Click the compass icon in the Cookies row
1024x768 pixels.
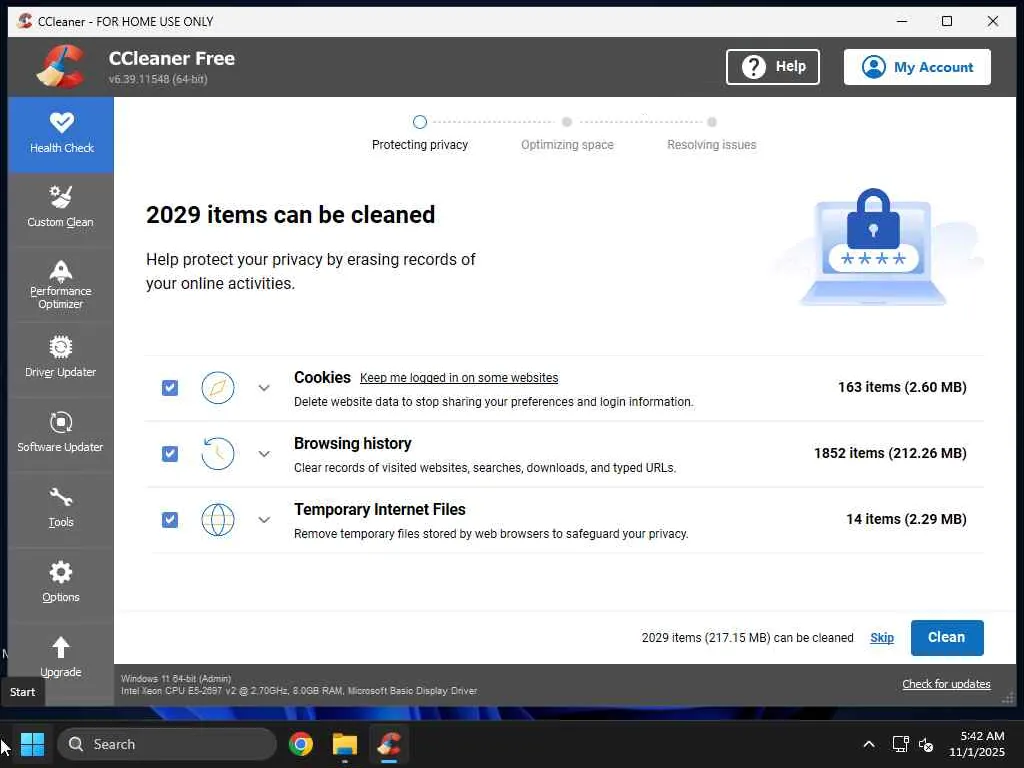(x=217, y=388)
